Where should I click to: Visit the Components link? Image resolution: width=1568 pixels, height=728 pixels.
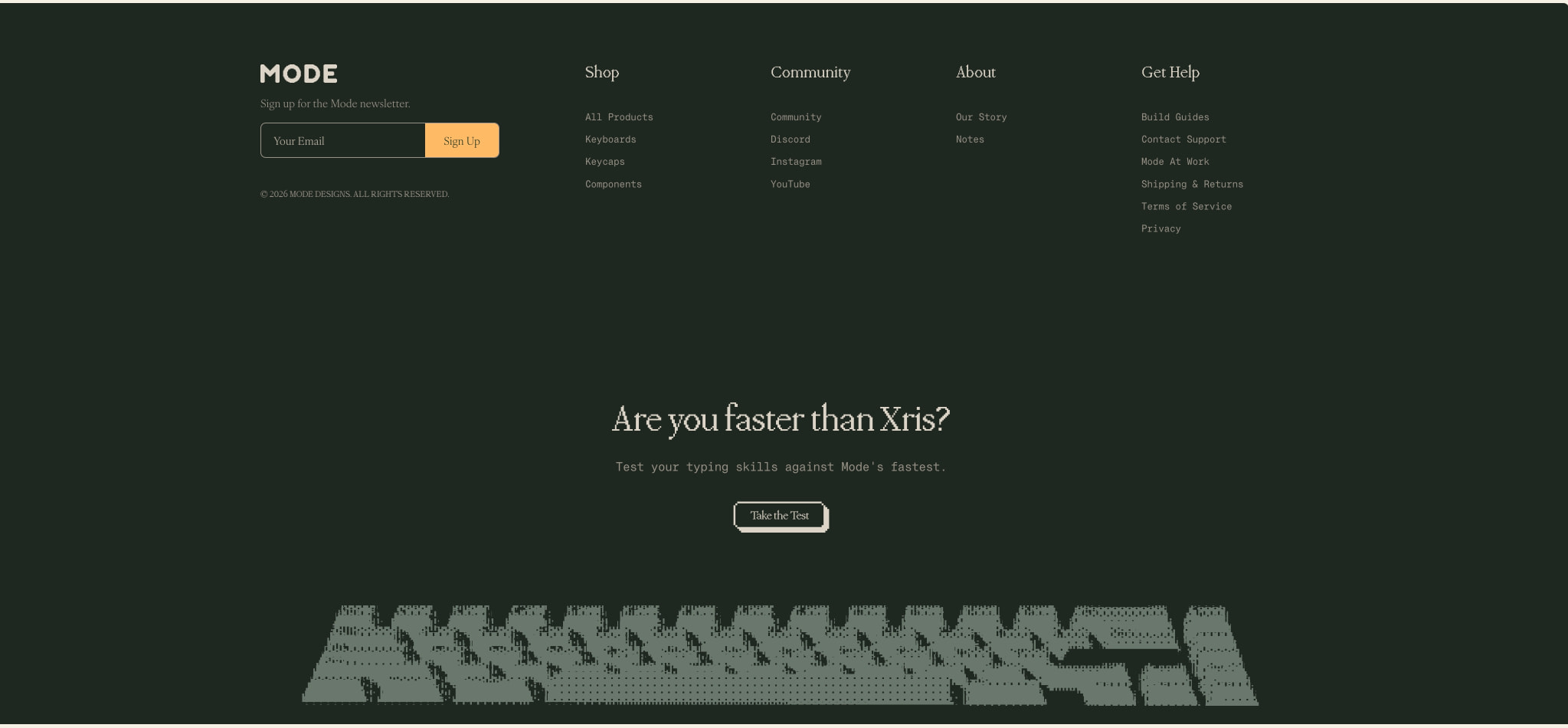coord(614,184)
